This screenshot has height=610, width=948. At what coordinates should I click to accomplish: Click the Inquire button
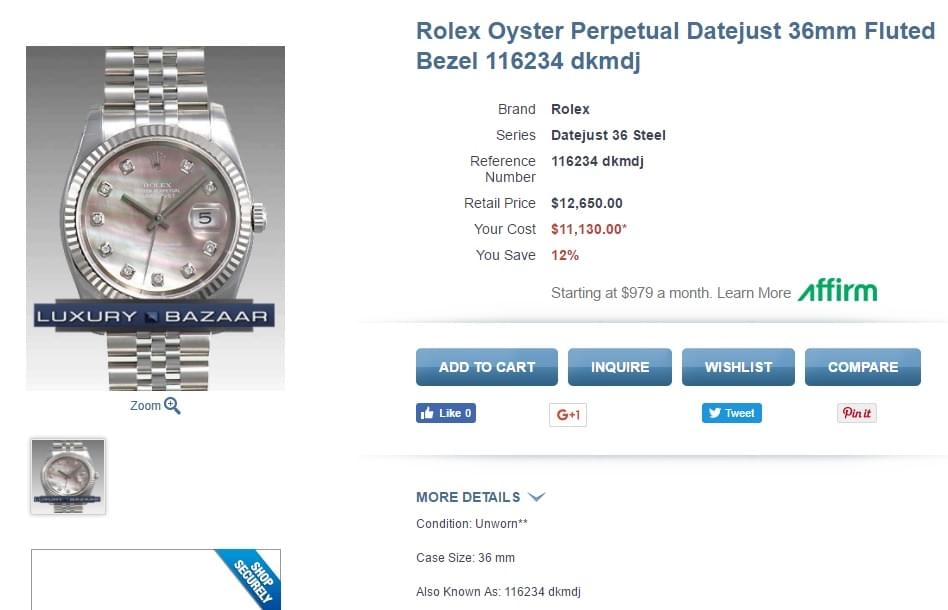tap(619, 367)
